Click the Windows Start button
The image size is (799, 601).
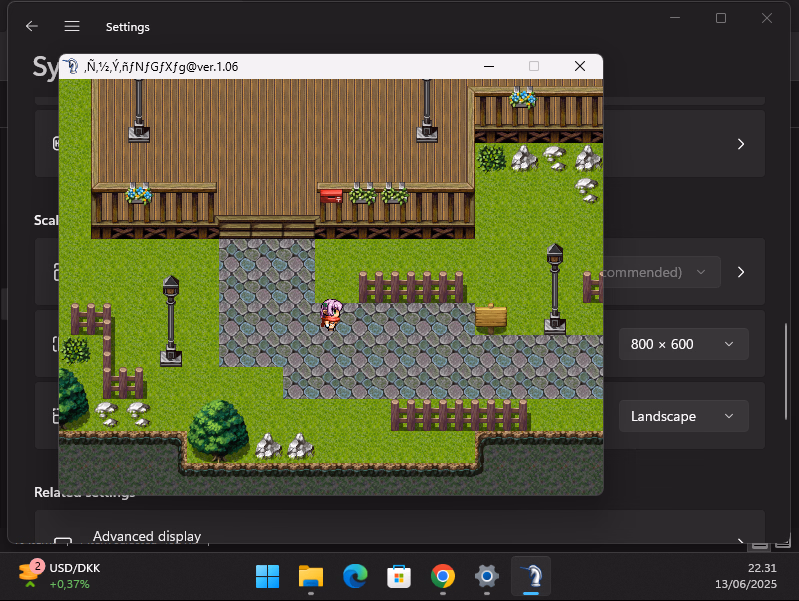click(x=267, y=576)
